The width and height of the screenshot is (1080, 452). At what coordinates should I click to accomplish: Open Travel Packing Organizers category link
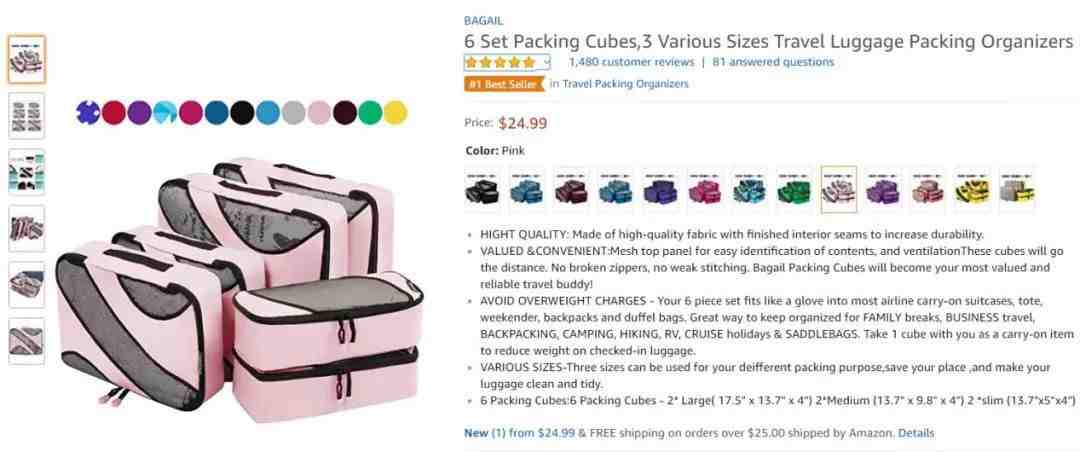(x=625, y=84)
